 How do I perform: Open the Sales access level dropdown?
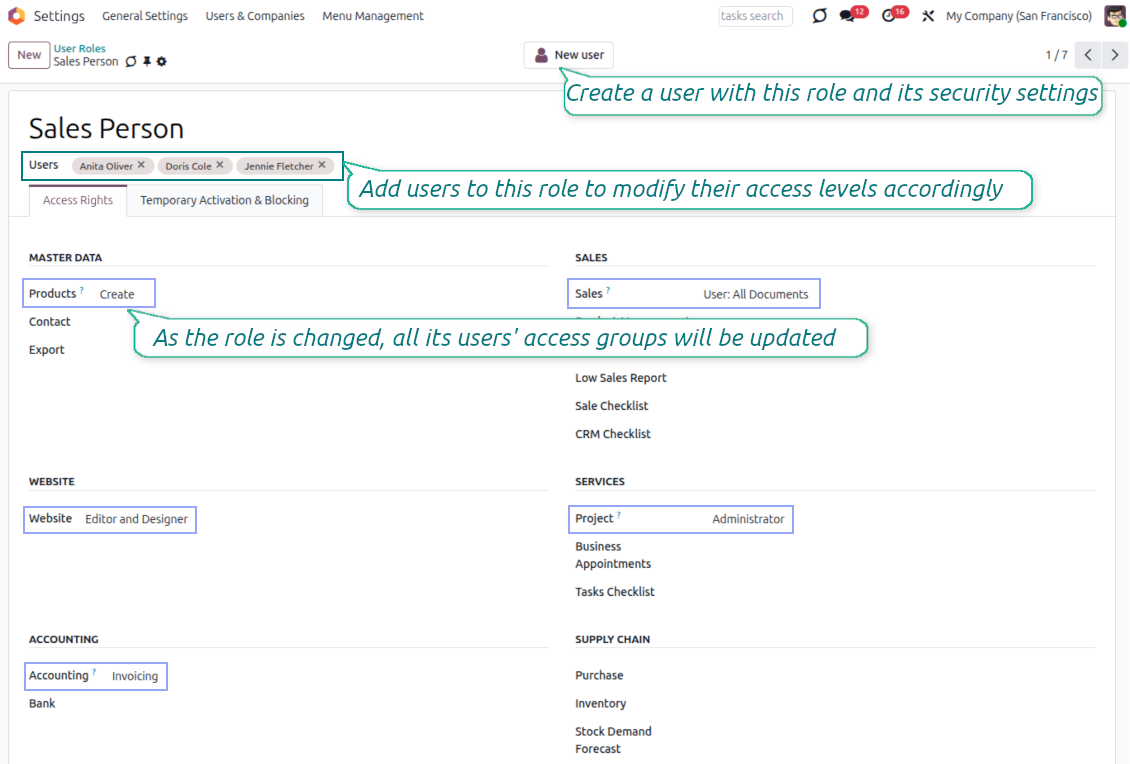click(755, 294)
